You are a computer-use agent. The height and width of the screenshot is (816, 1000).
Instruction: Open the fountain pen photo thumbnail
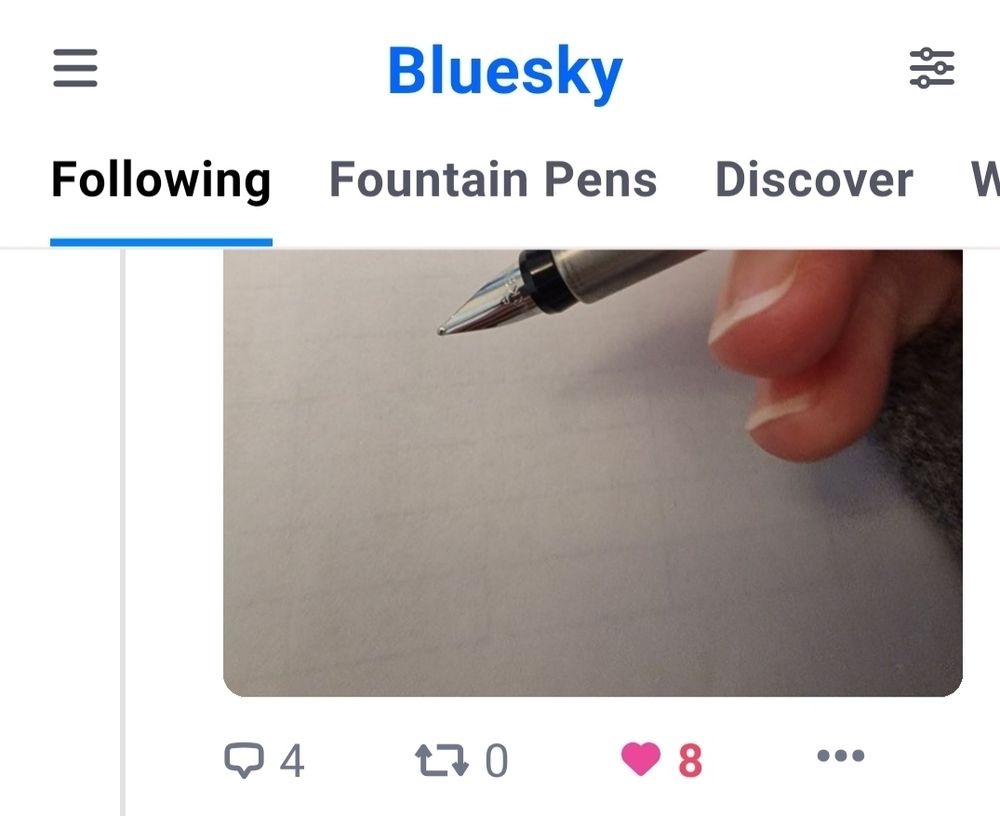point(590,470)
